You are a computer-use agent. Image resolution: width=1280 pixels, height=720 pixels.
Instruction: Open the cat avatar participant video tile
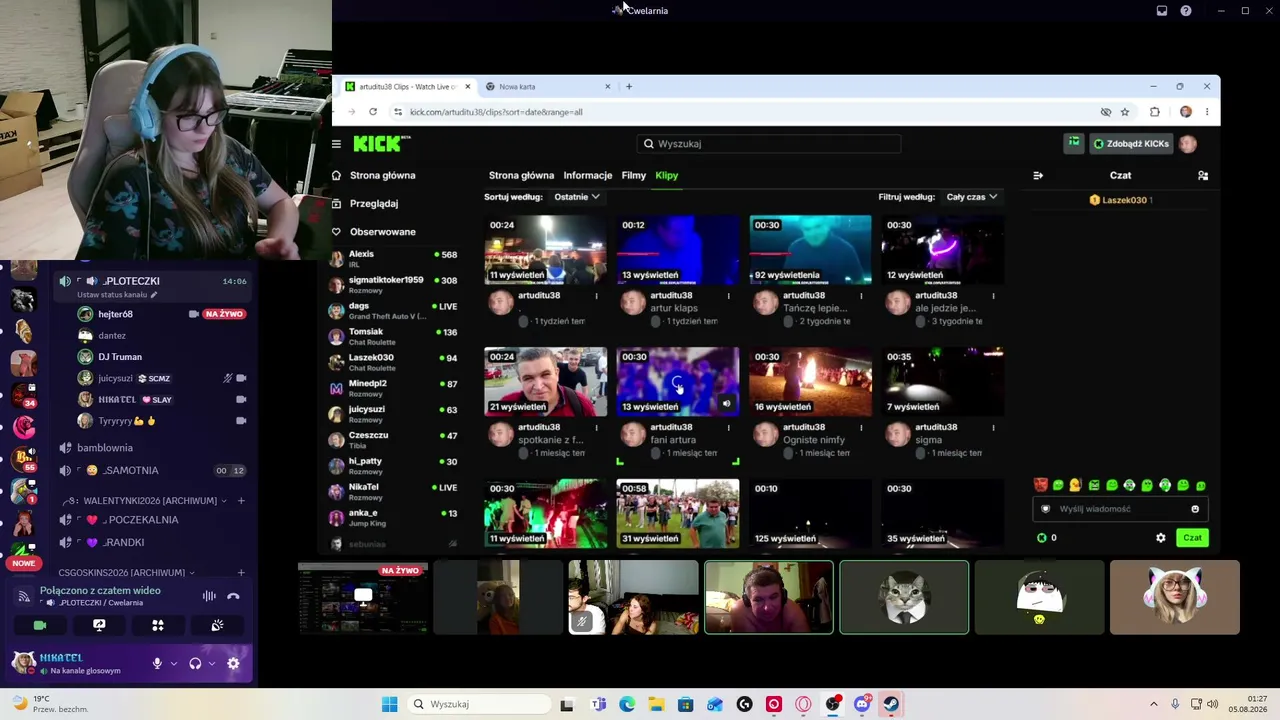(x=904, y=597)
